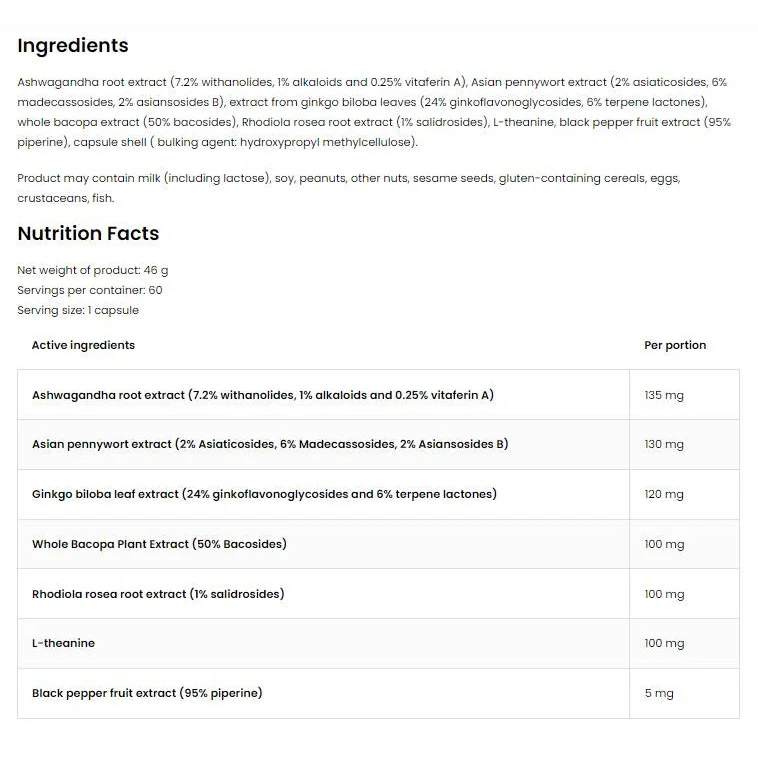Click the Active ingredients column header
Viewport: 758px width, 758px height.
tap(83, 345)
